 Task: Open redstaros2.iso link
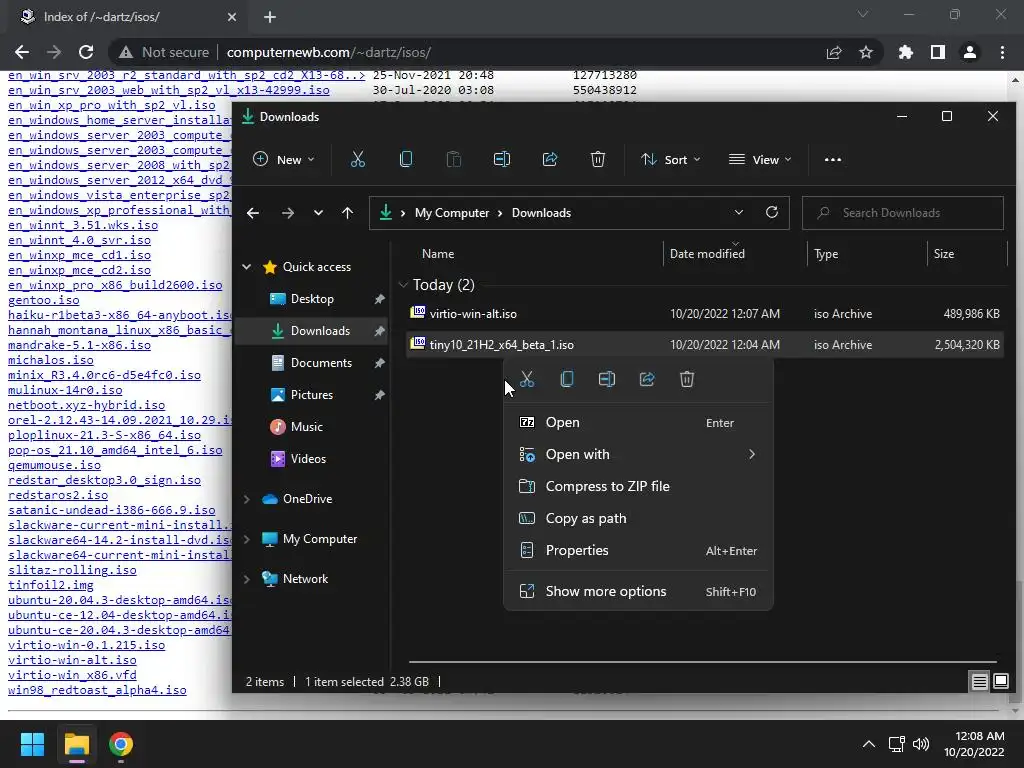pyautogui.click(x=58, y=495)
